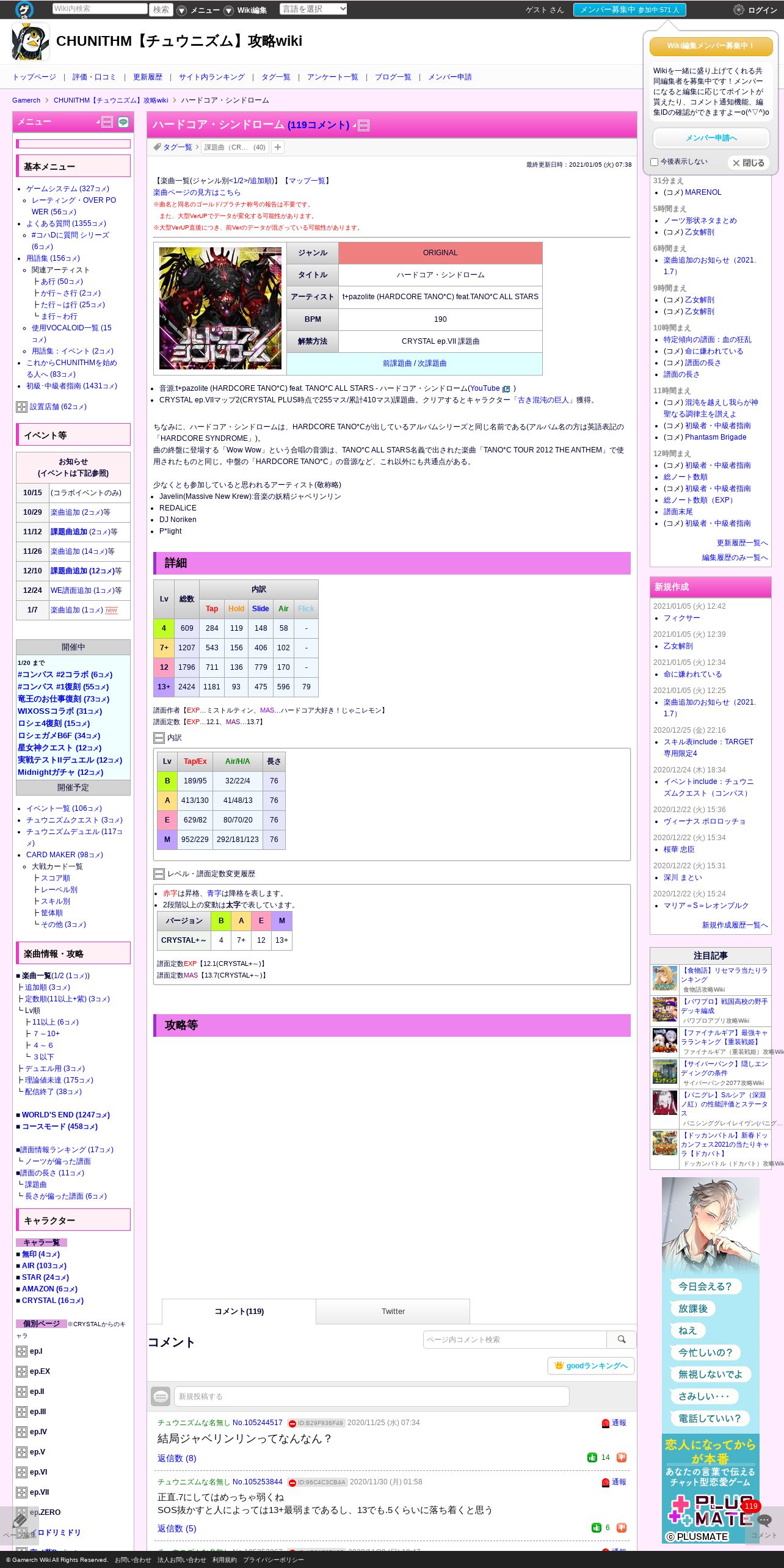
Task: Open the 古き混沌の巨人 character link
Action: (x=543, y=400)
